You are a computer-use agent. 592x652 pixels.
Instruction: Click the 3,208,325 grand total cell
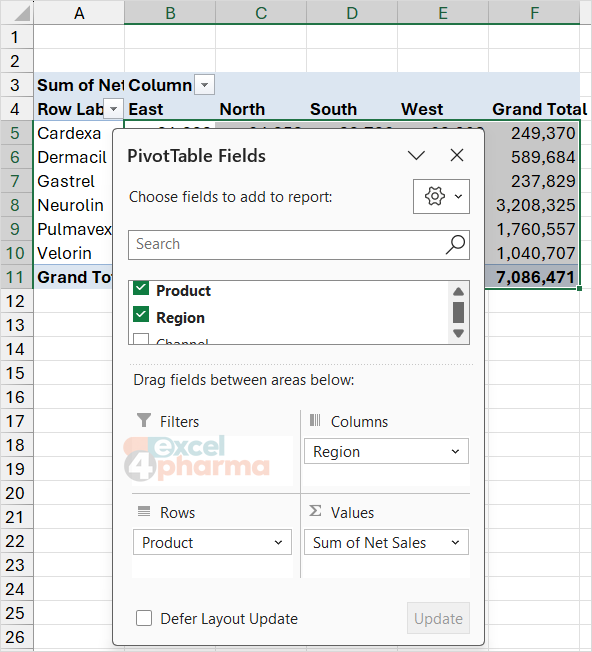[534, 205]
